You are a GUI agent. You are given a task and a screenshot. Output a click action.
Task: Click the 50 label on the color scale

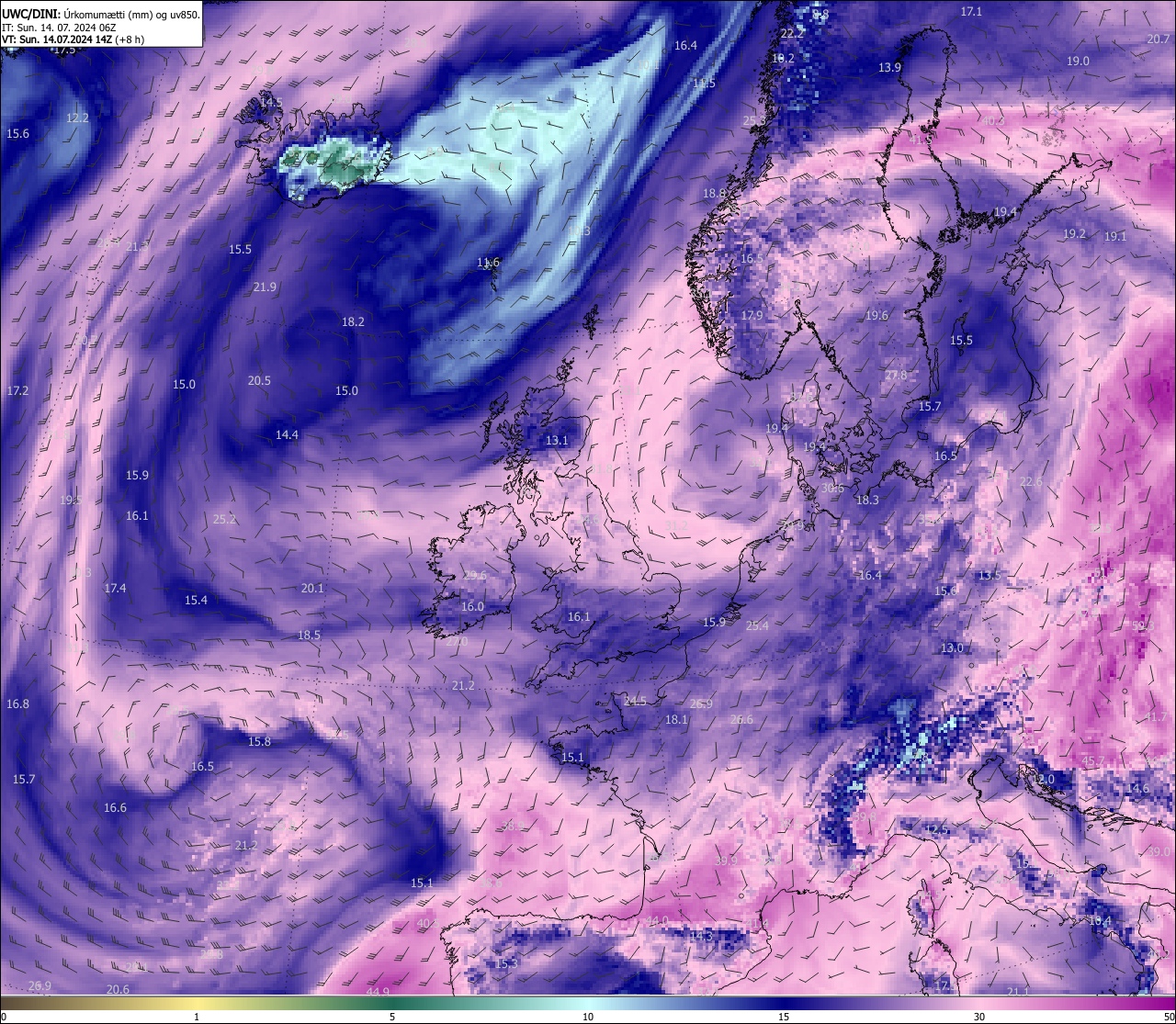1168,1017
